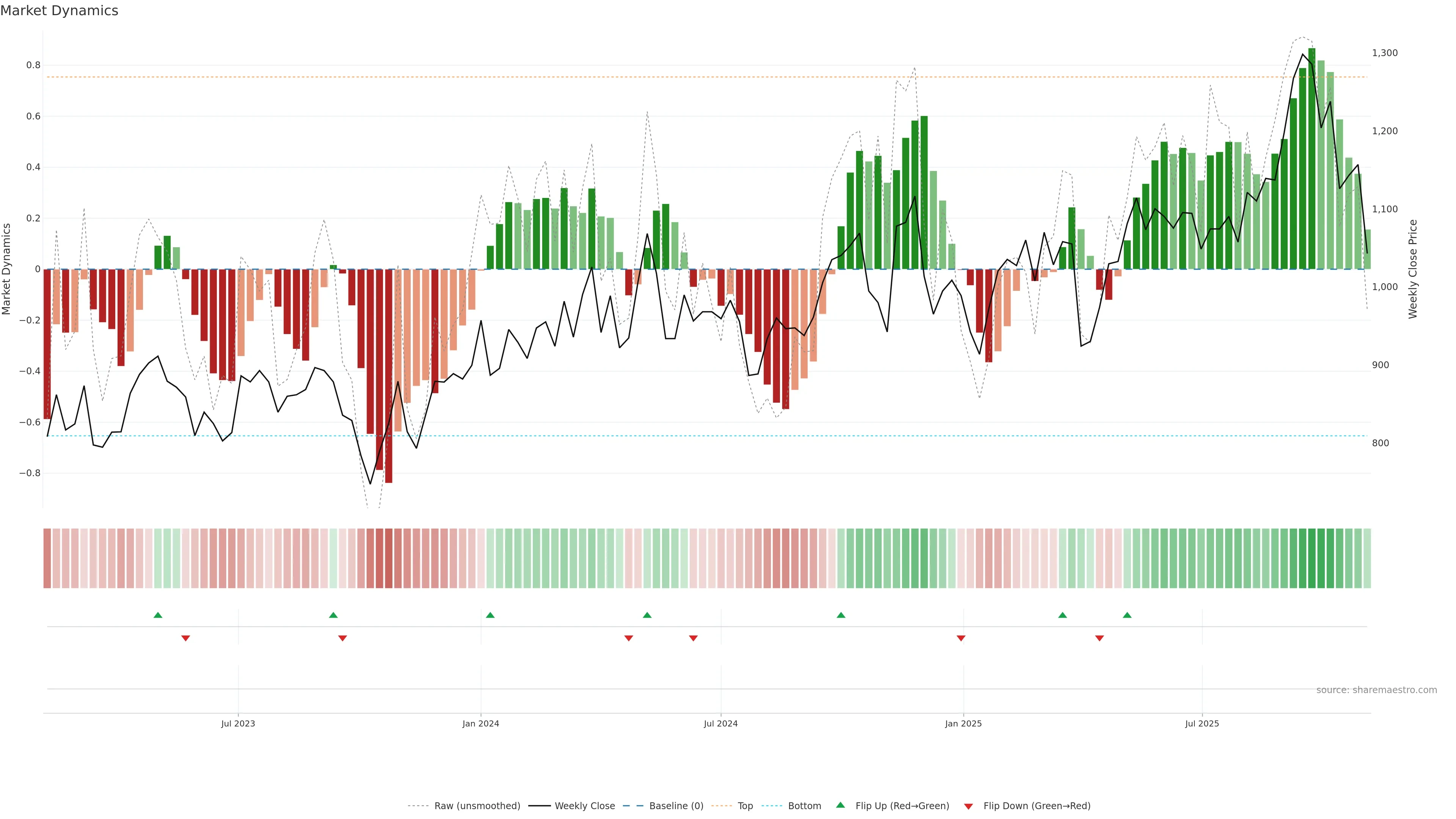Click the darkest green heat strip cell
Image resolution: width=1456 pixels, height=819 pixels.
pos(1312,559)
